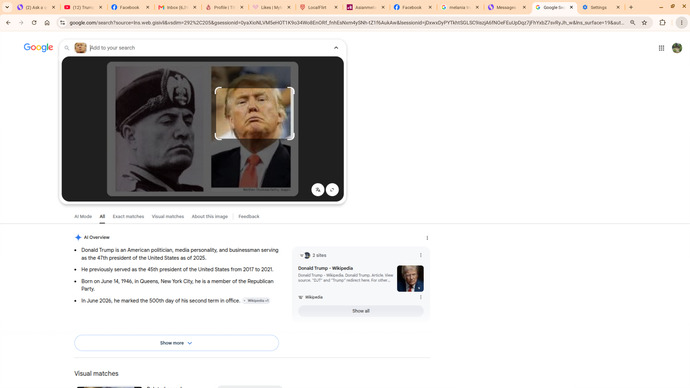Open three-dot menu beside Wikipedia source
The width and height of the screenshot is (690, 388).
[x=420, y=297]
